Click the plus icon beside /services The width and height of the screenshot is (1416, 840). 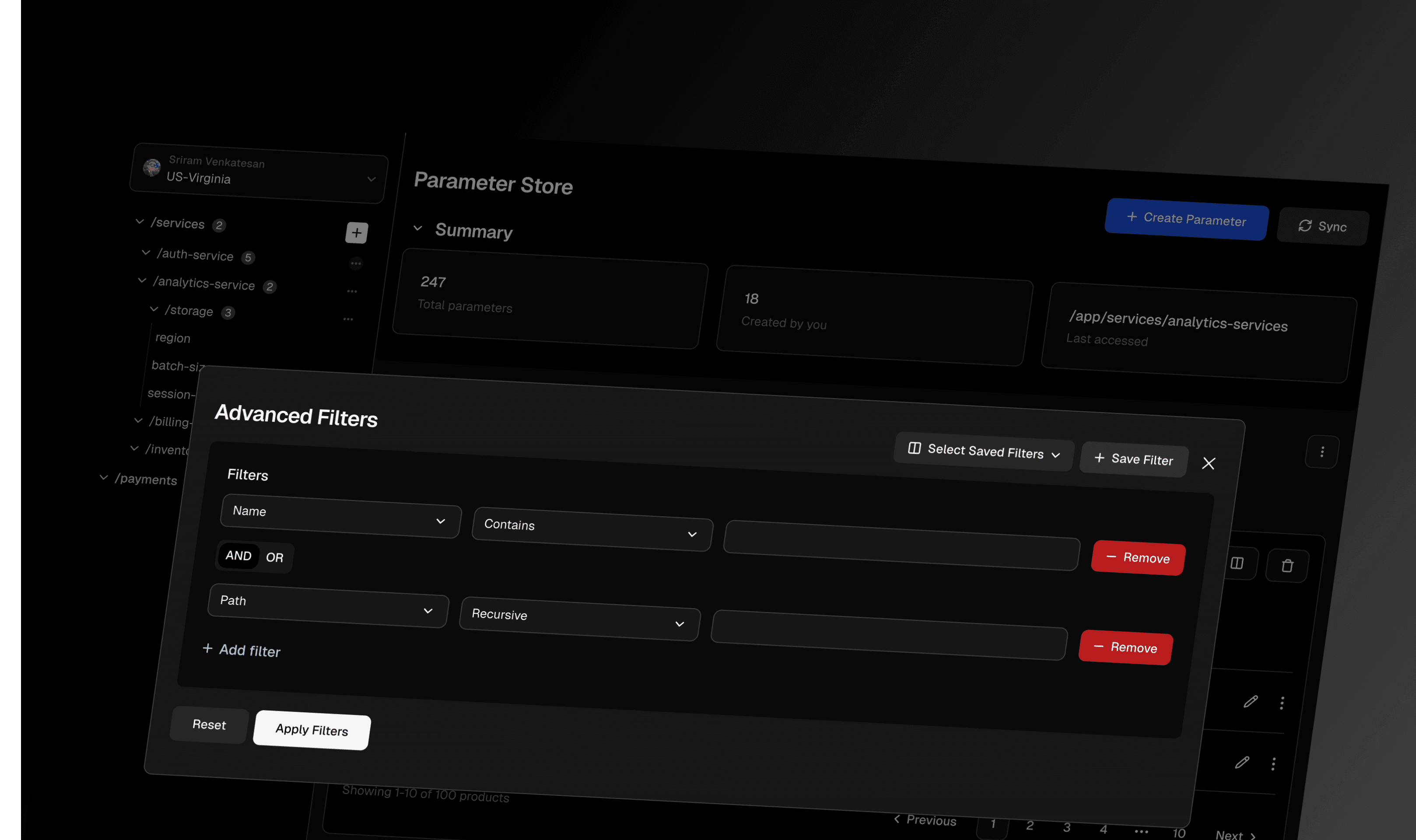[x=357, y=233]
